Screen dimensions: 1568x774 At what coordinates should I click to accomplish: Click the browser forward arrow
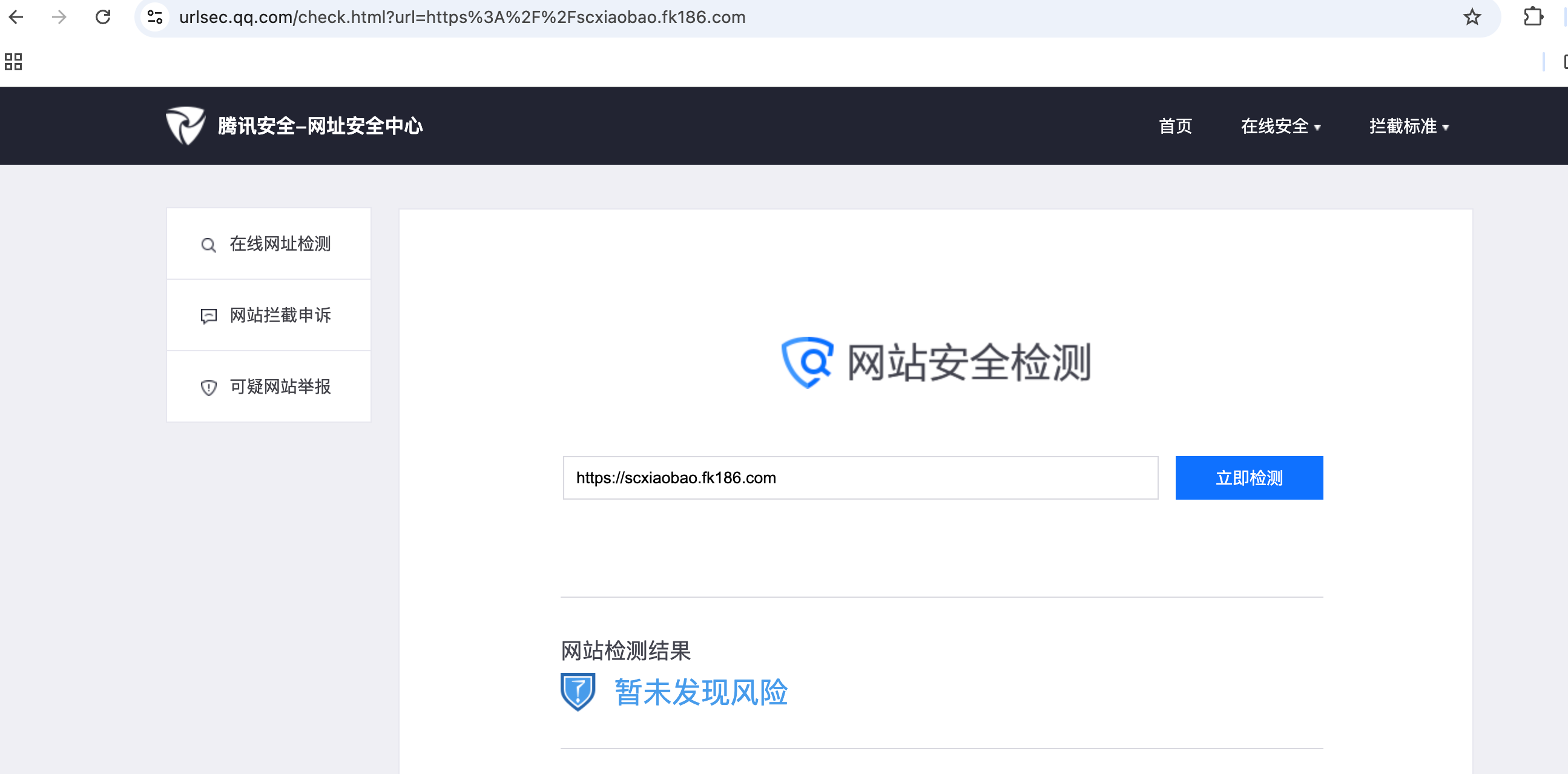point(59,17)
